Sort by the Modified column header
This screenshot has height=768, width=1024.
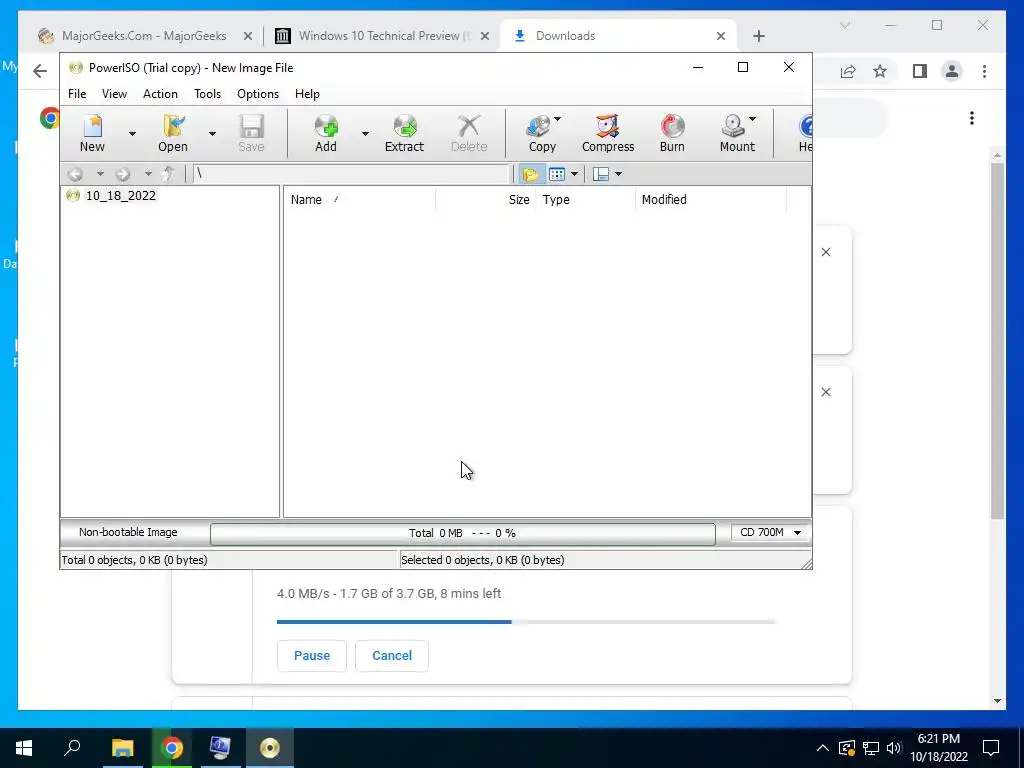711,200
